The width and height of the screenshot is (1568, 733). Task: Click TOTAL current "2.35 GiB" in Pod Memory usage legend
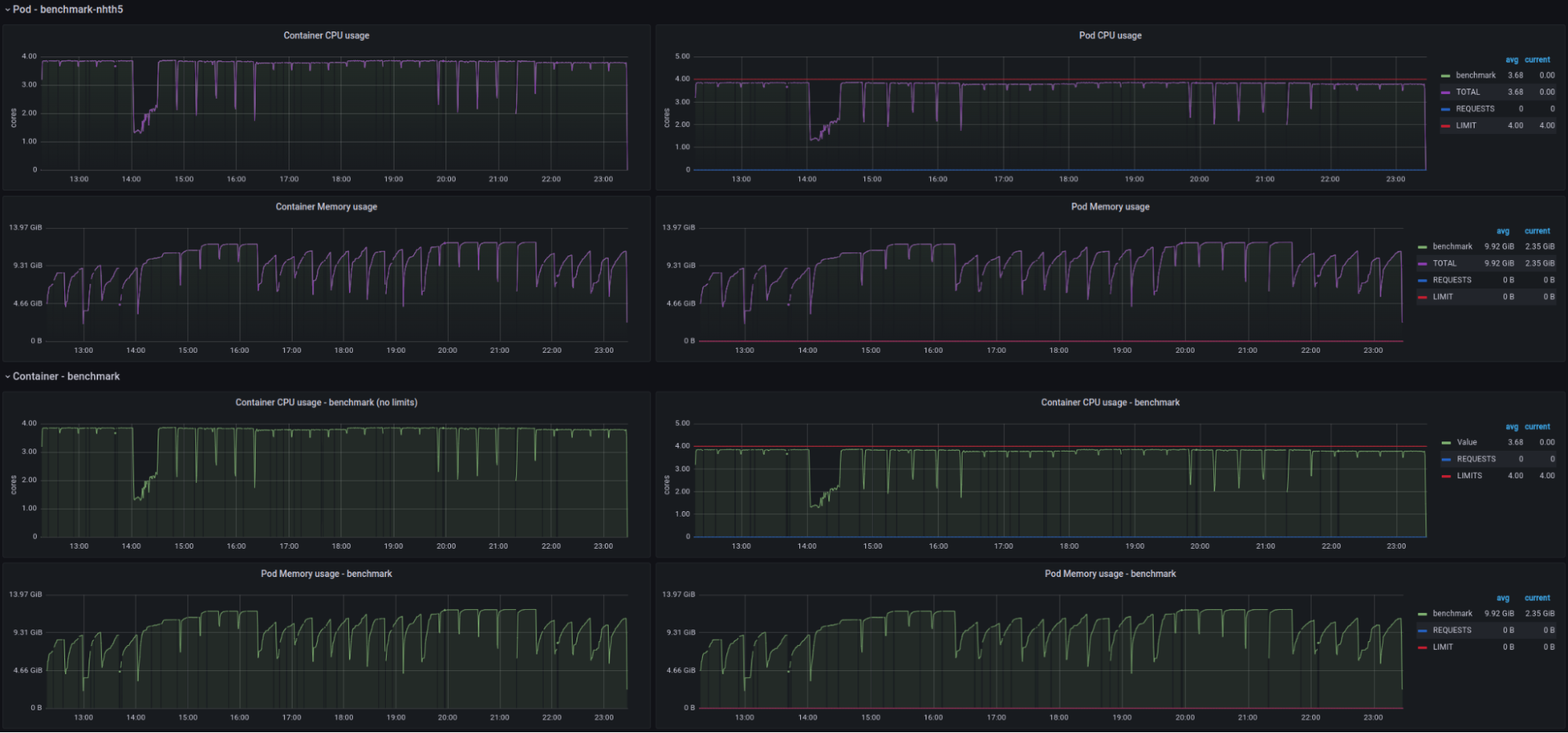(1540, 263)
